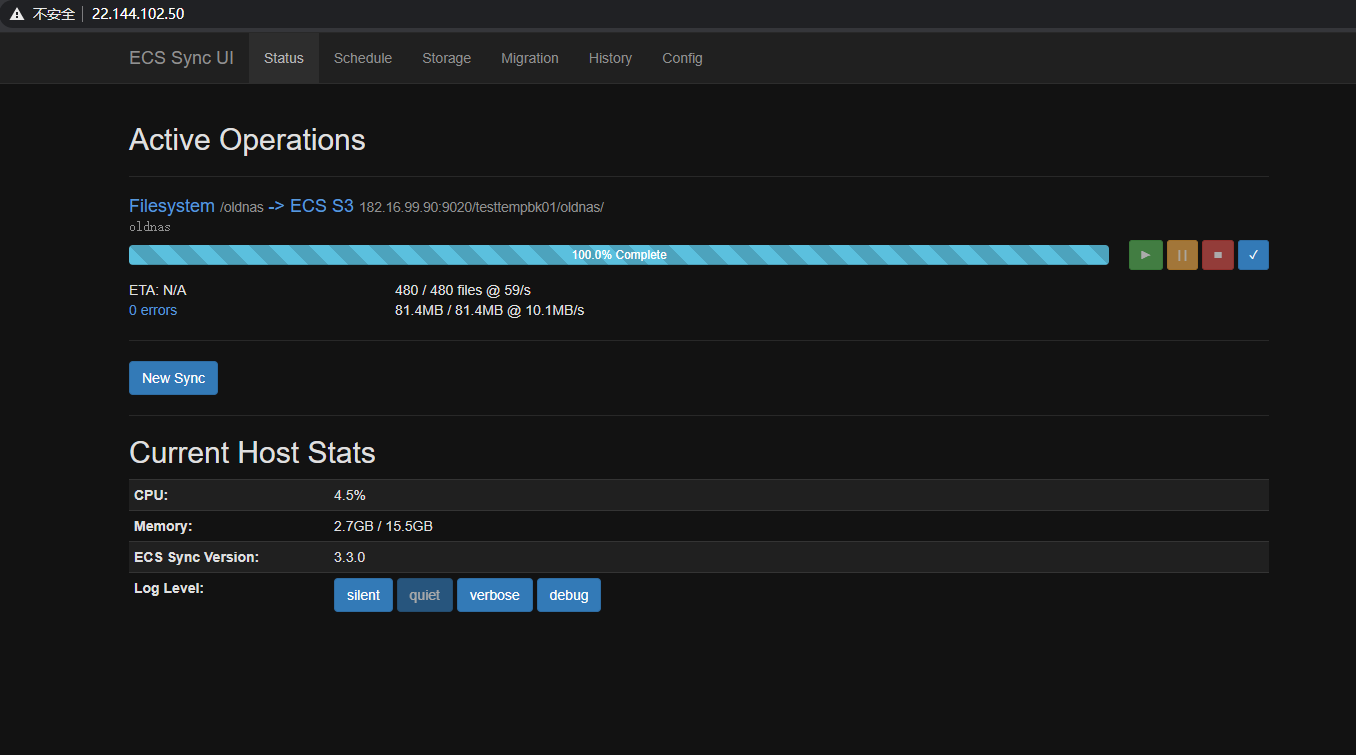
Task: Click the target path 182.16.99.90:9020 text
Action: (482, 207)
